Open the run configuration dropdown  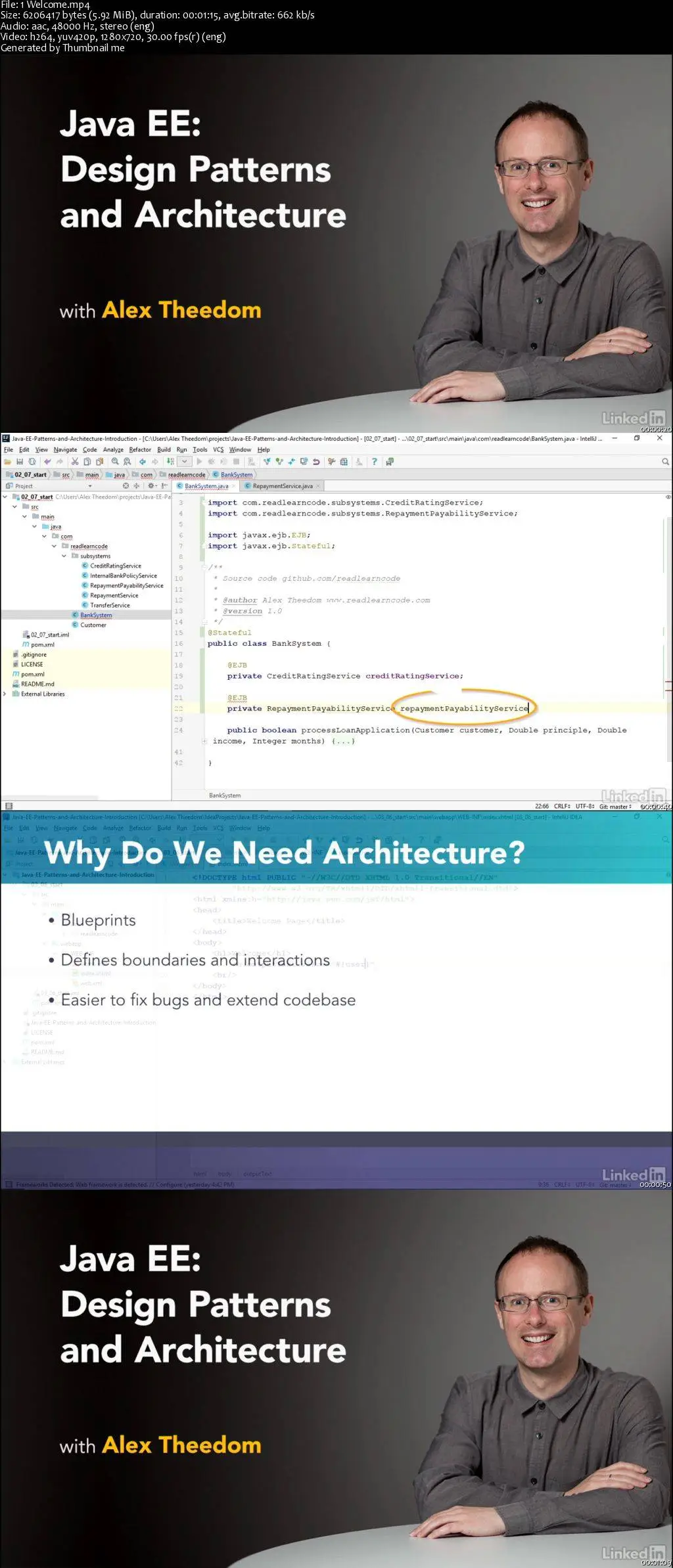pos(185,461)
